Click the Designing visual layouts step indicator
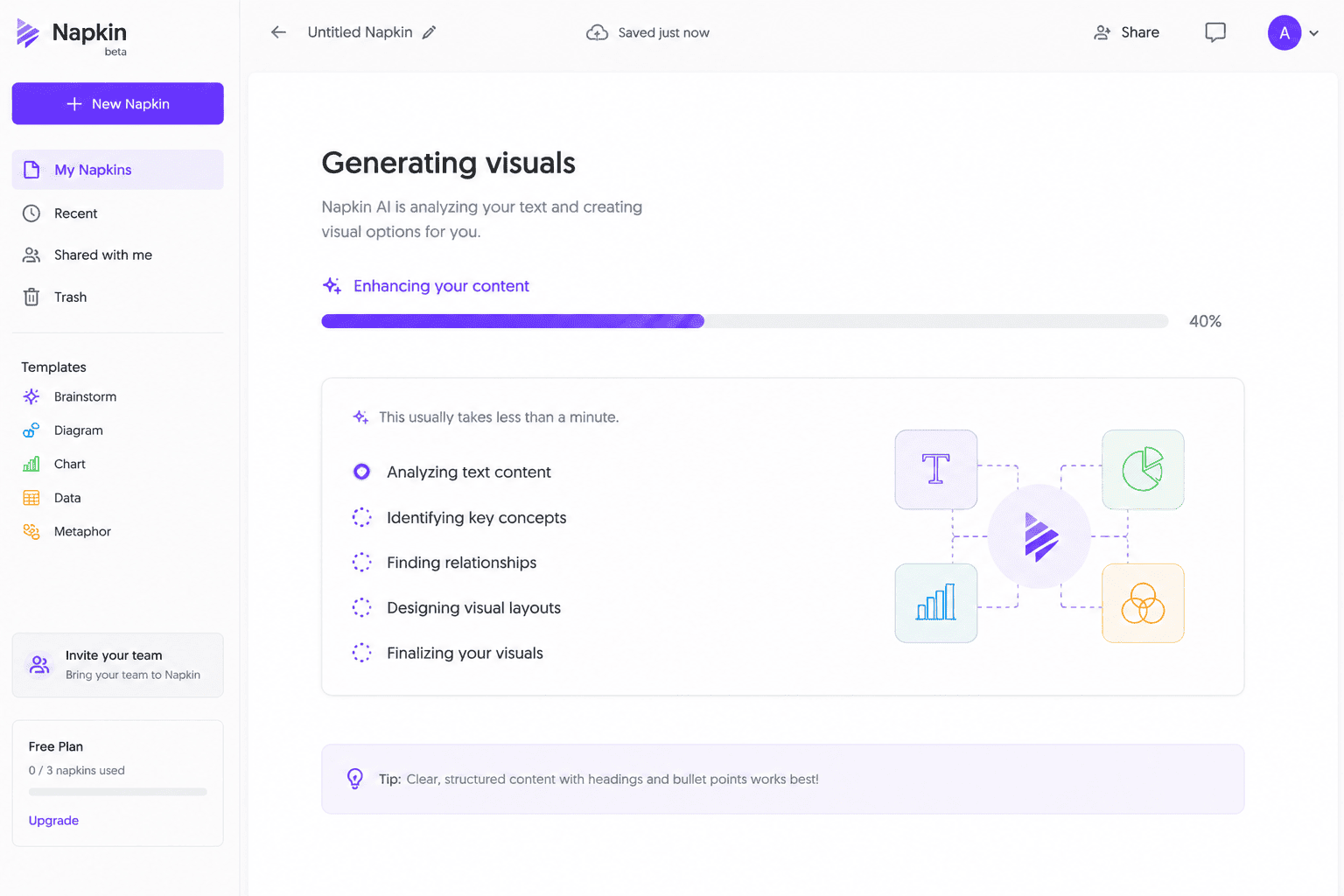 [361, 607]
